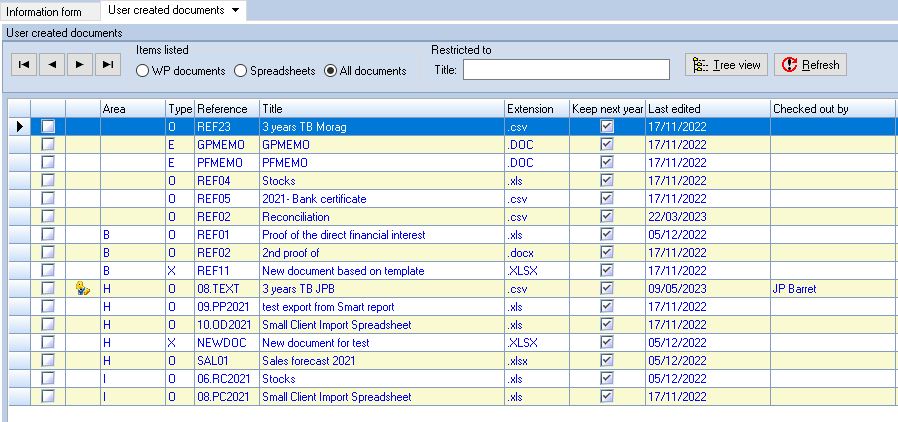This screenshot has width=898, height=422.
Task: Sort by Extension column header
Action: pyautogui.click(x=537, y=109)
